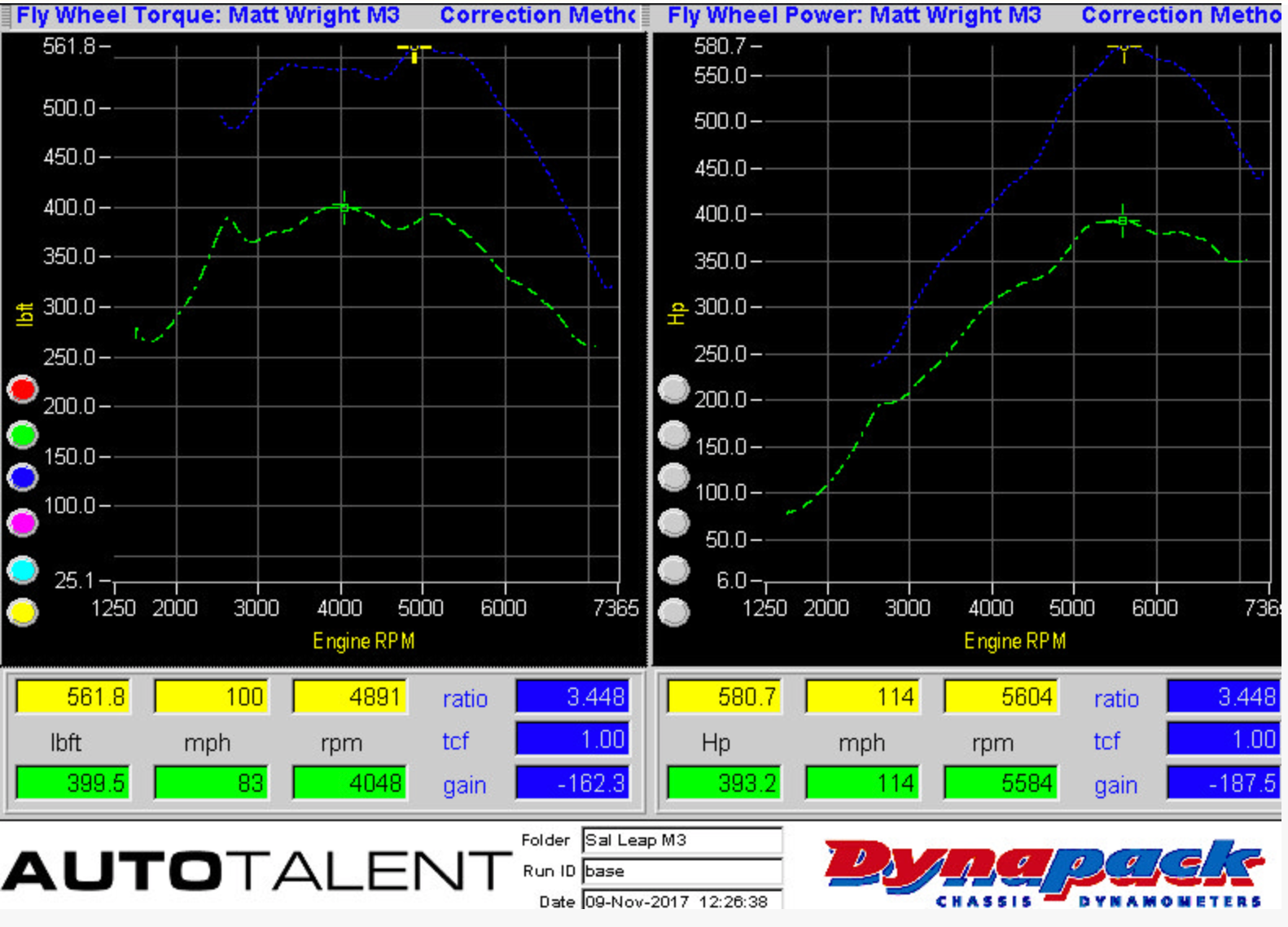Click the AutoTalent logo
Image resolution: width=1288 pixels, height=927 pixels.
click(254, 871)
